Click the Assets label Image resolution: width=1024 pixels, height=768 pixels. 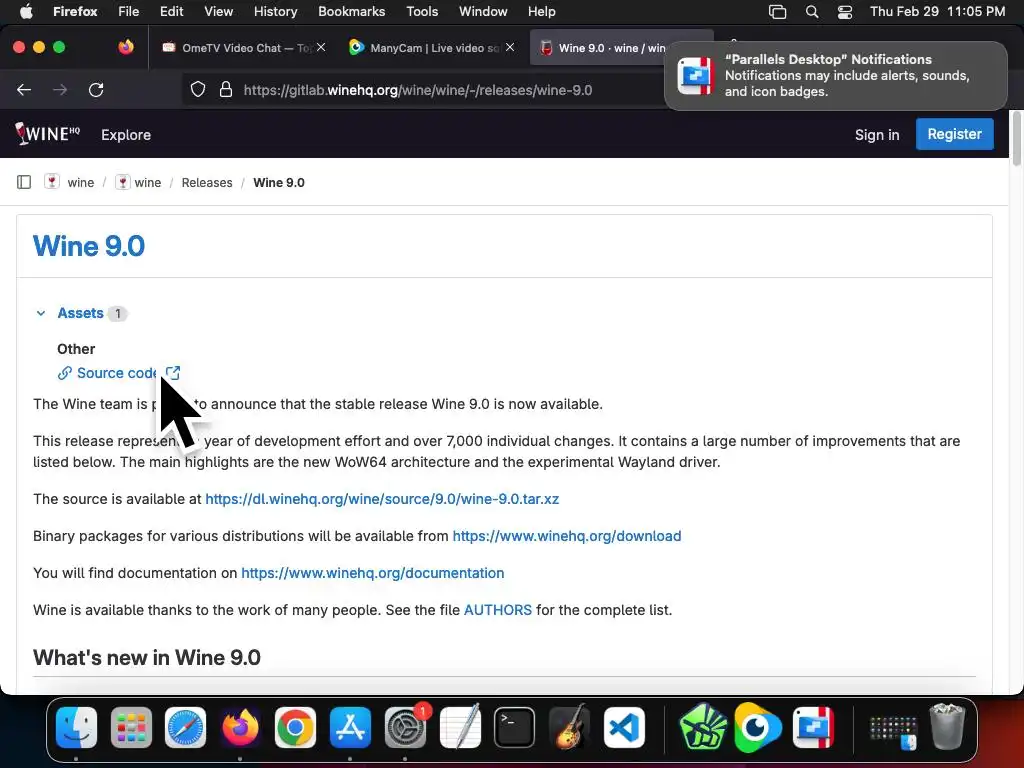pos(80,313)
